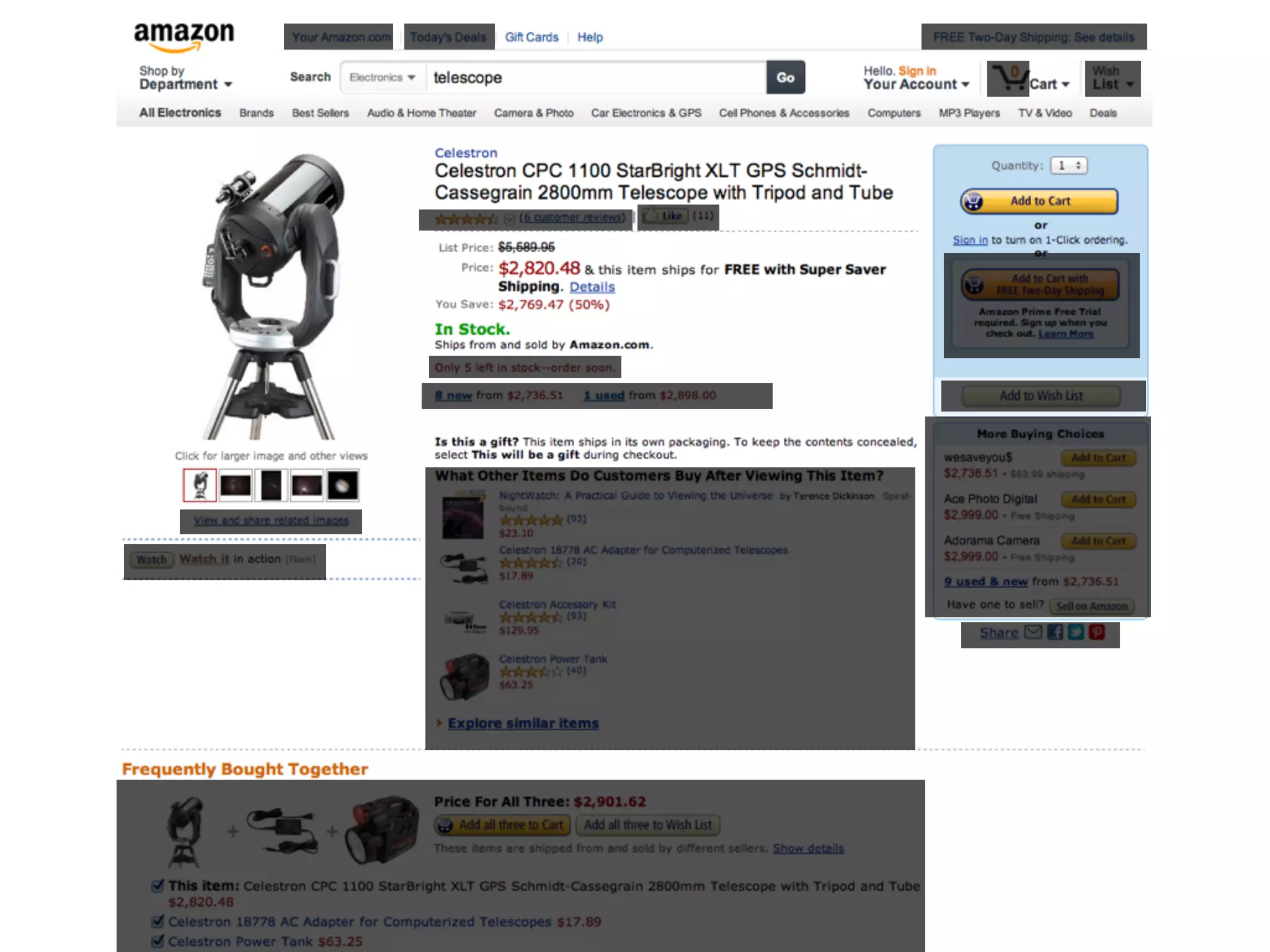1270x952 pixels.
Task: Select the first telescope thumbnail image
Action: [x=200, y=485]
